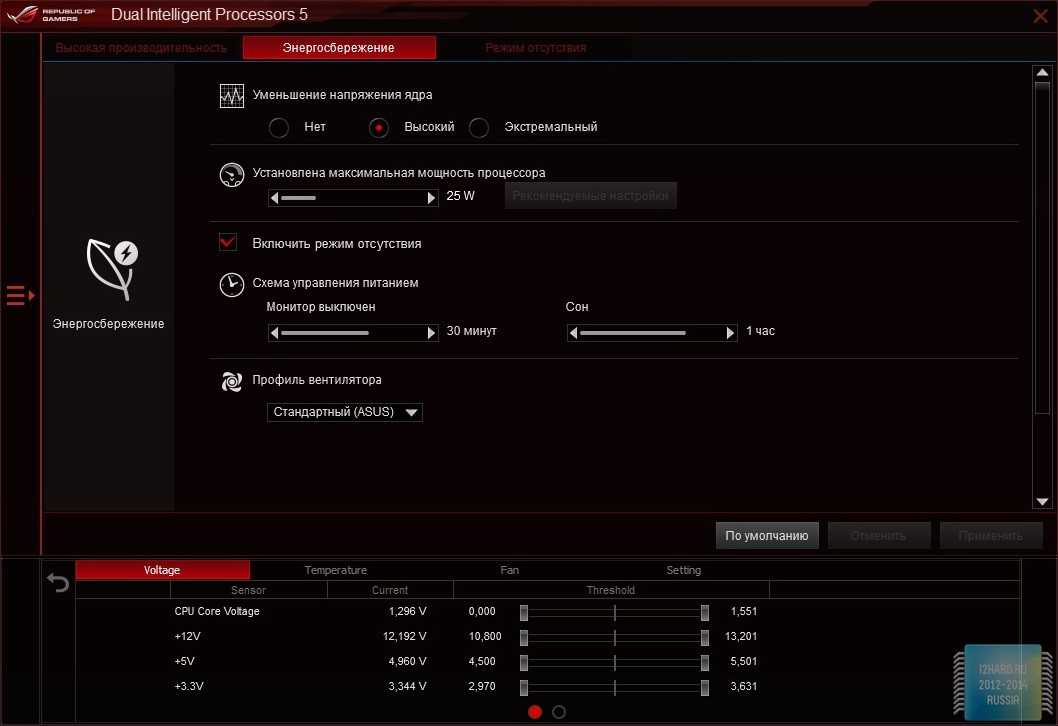Decrease monitor-off time with left arrow
Viewport: 1058px width, 726px height.
click(274, 333)
